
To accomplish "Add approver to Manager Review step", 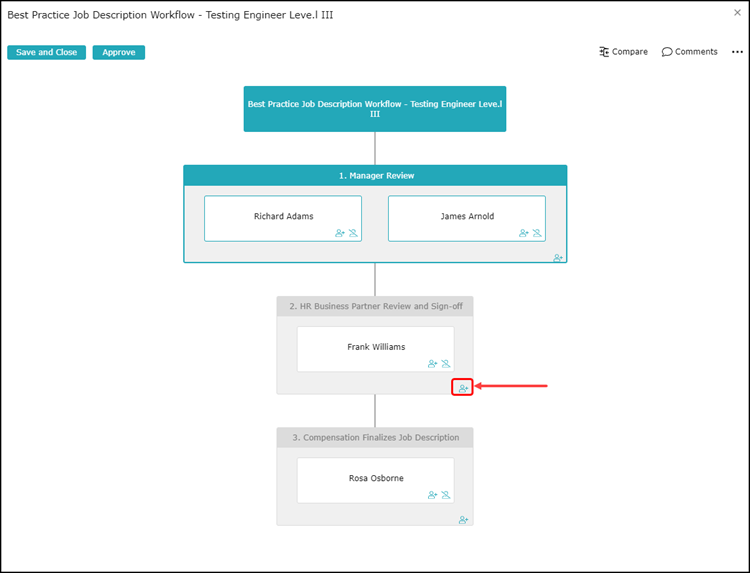I will click(x=558, y=258).
